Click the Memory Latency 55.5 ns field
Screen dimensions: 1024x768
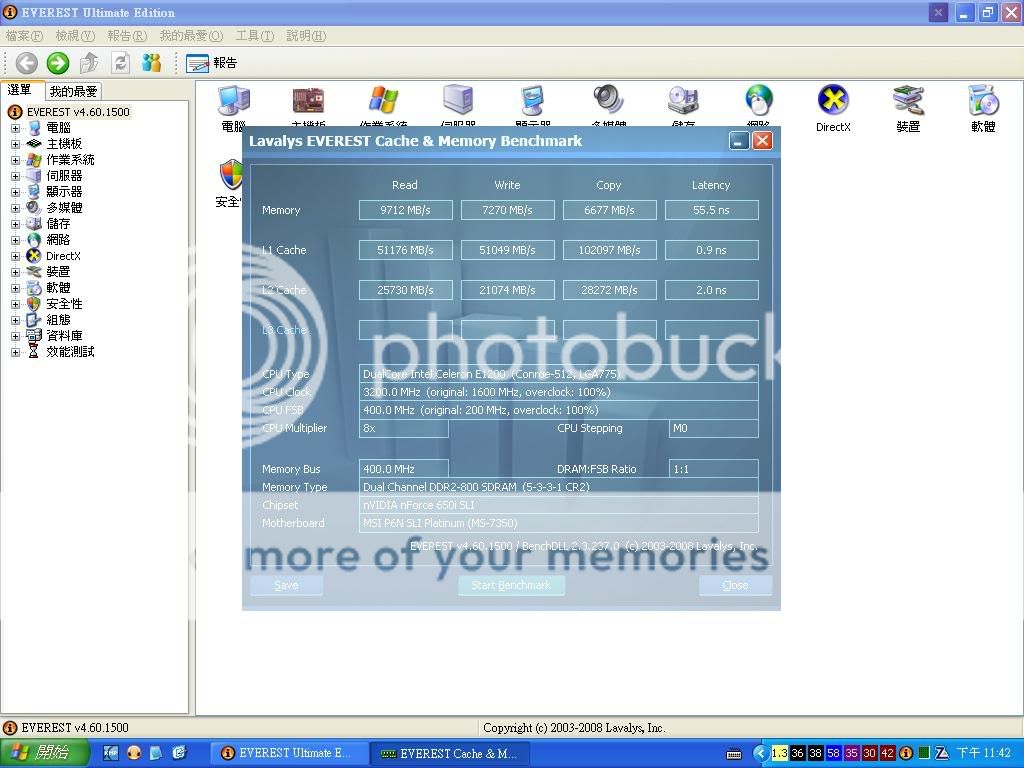[x=711, y=210]
